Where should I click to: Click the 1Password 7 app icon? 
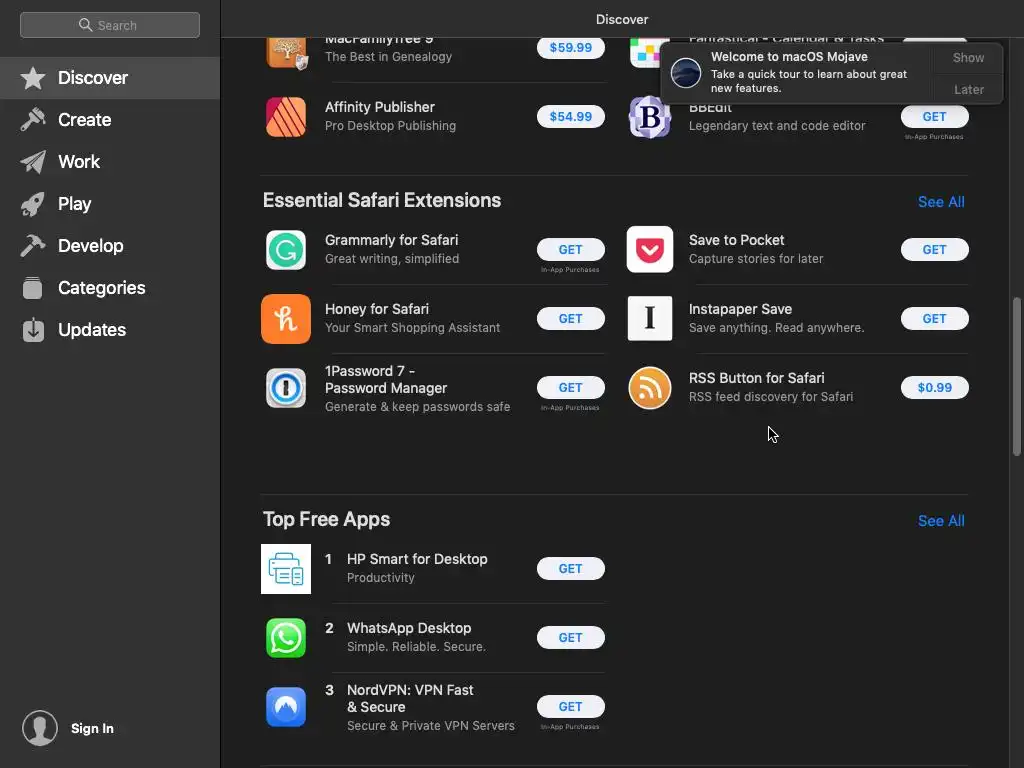click(286, 388)
